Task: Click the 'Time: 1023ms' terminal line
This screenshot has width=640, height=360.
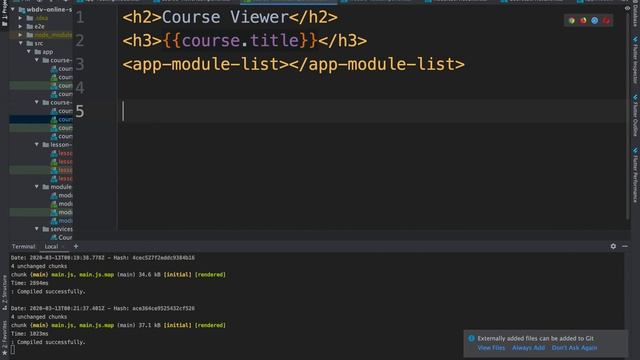Action: [29, 333]
